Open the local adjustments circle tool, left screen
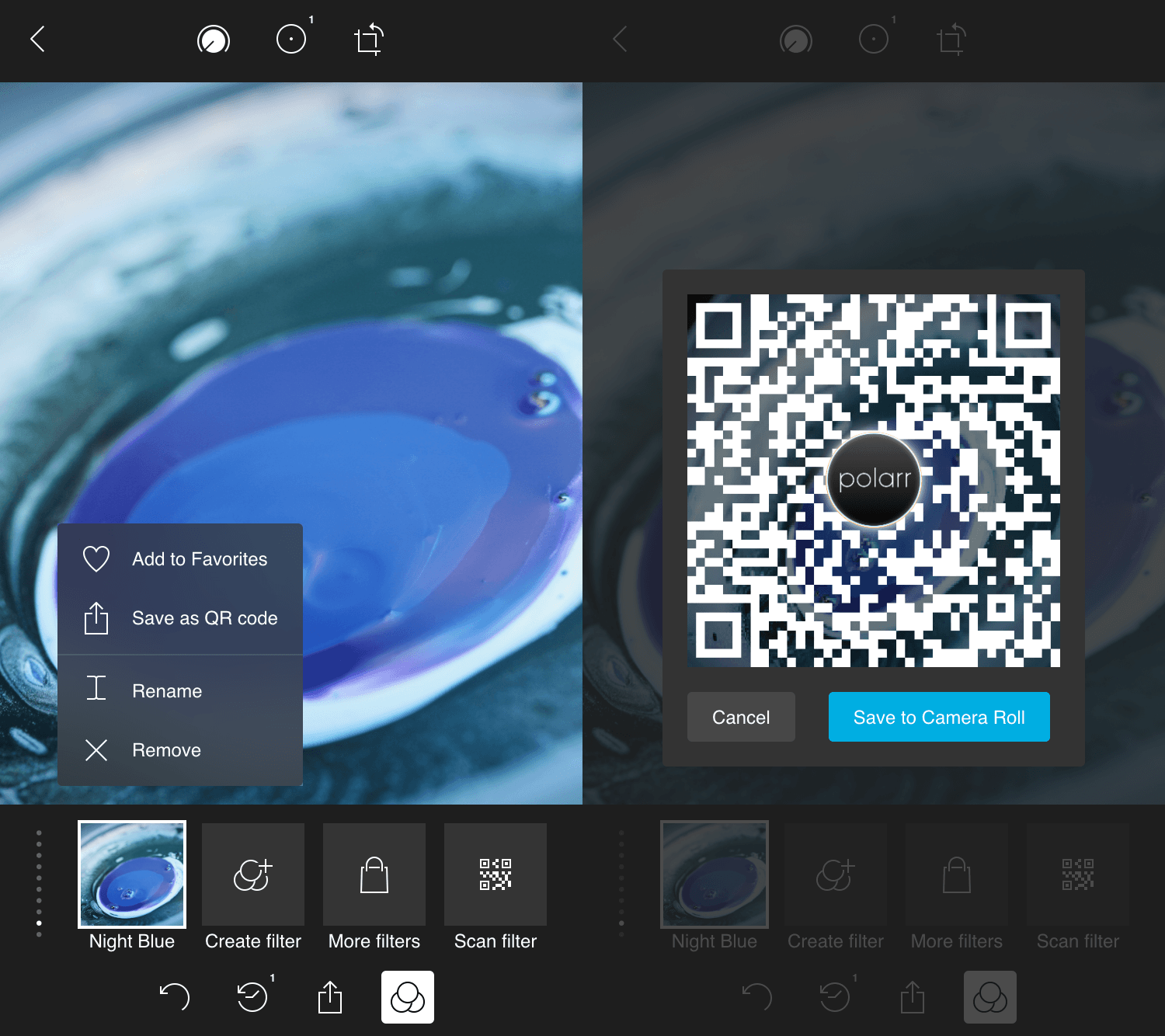Image resolution: width=1165 pixels, height=1036 pixels. (x=291, y=39)
